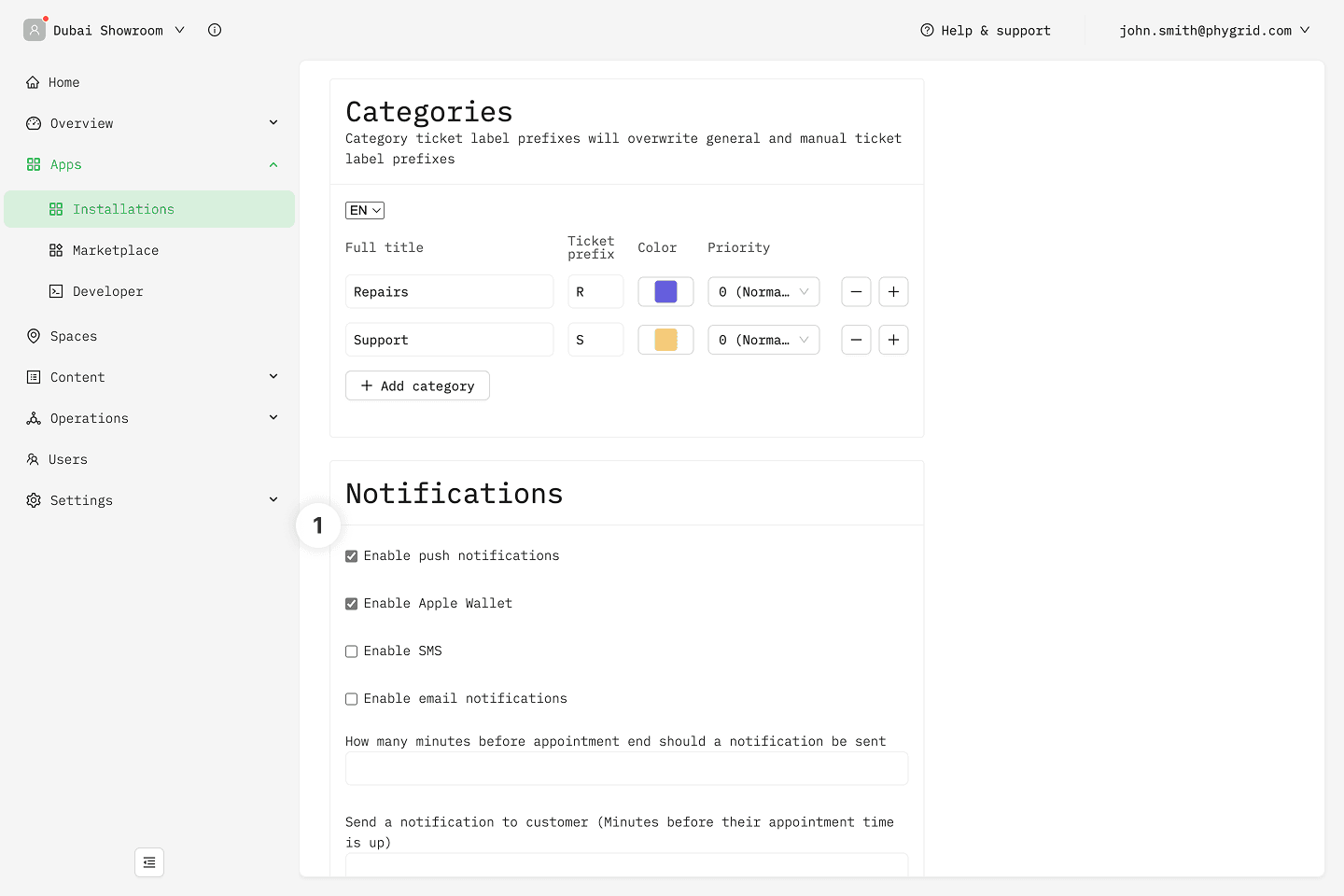Viewport: 1344px width, 896px height.
Task: Click the minus button in Repairs row
Action: pos(856,292)
